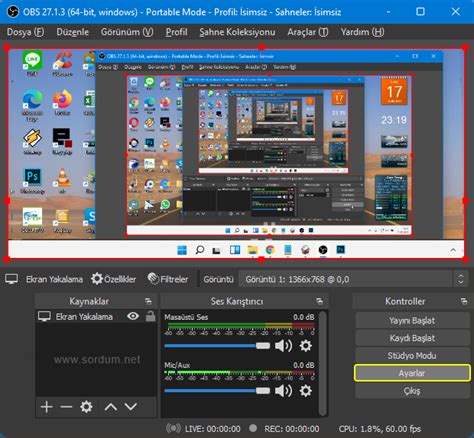Click Çıkış to exit OBS
Image resolution: width=474 pixels, height=438 pixels.
point(412,391)
